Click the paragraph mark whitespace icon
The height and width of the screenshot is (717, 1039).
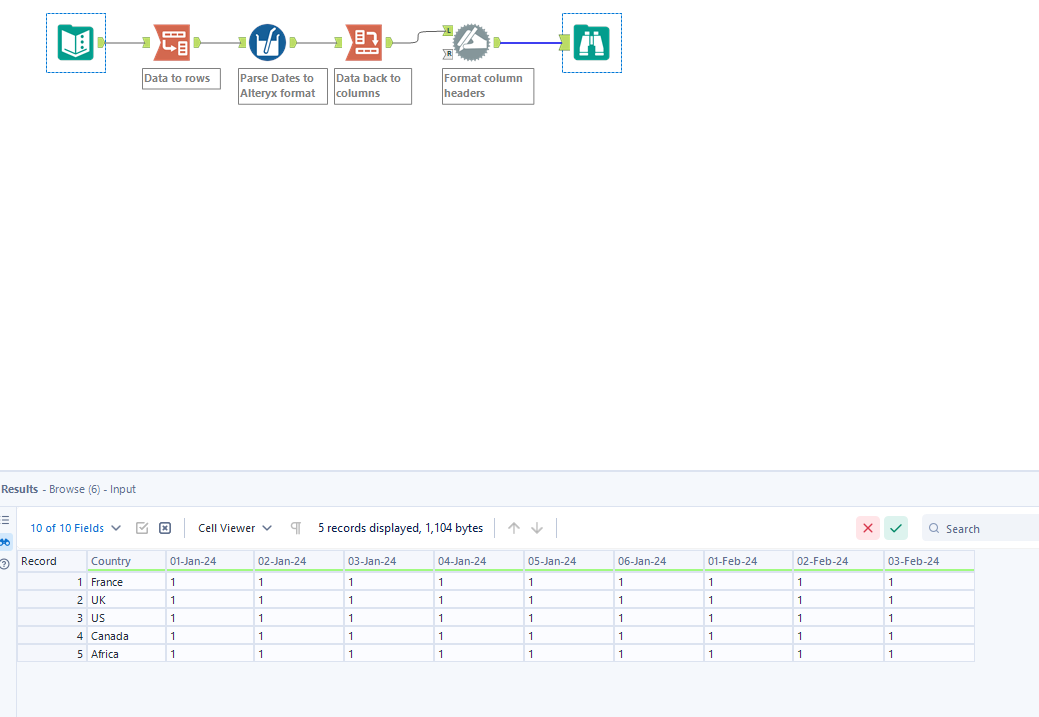(x=295, y=527)
